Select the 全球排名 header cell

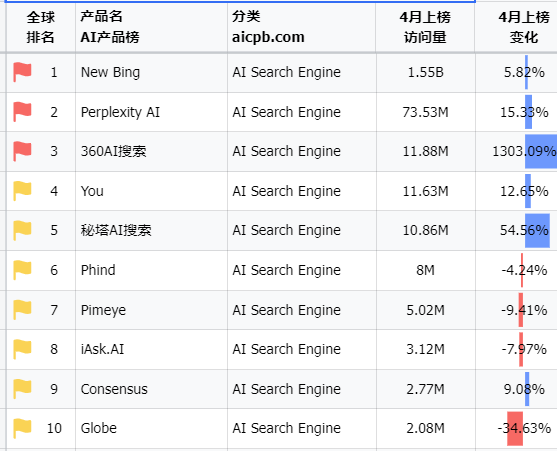click(x=40, y=27)
